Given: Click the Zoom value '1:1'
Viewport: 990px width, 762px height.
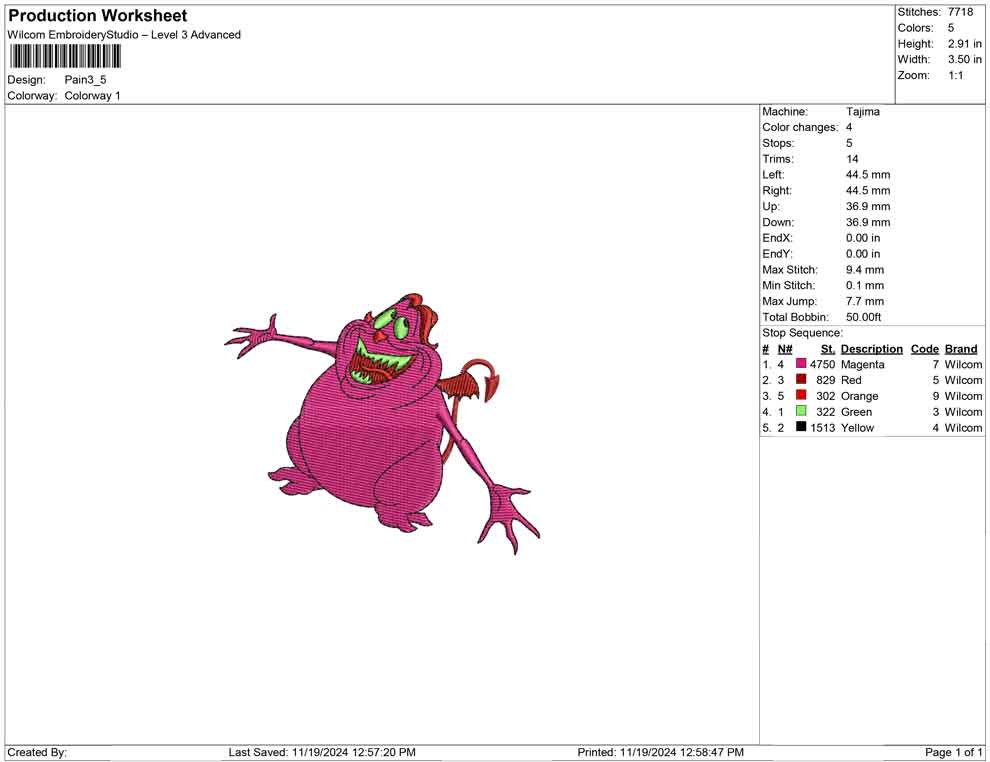Looking at the screenshot, I should tap(956, 75).
